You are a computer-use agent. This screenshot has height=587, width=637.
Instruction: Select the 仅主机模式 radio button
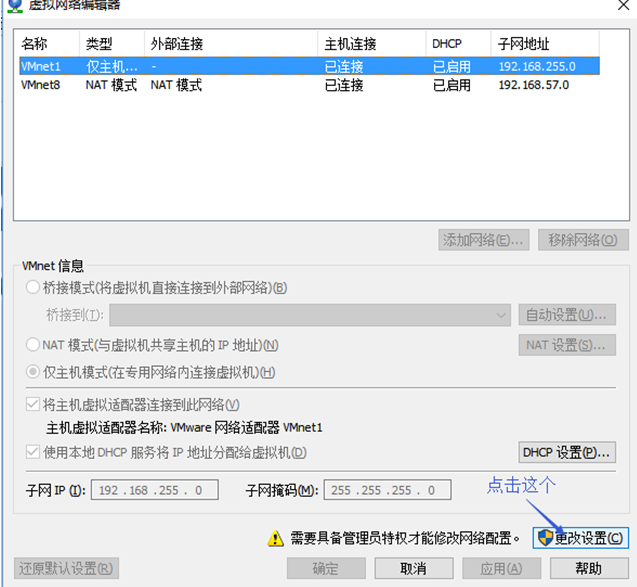32,372
